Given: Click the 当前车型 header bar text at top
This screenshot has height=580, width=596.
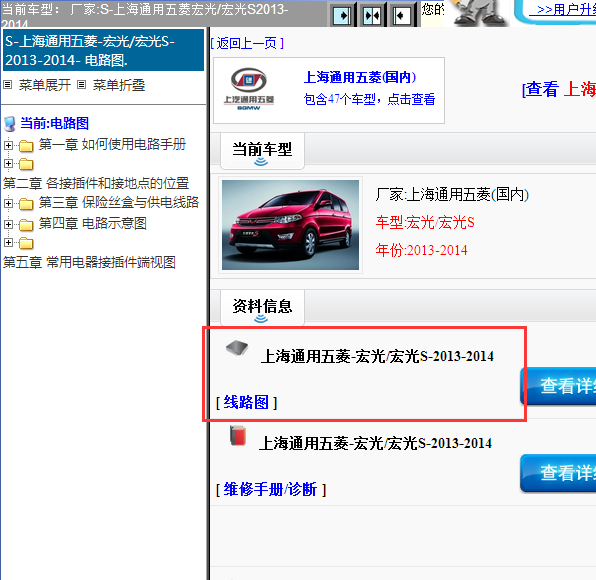Looking at the screenshot, I should click(x=144, y=14).
